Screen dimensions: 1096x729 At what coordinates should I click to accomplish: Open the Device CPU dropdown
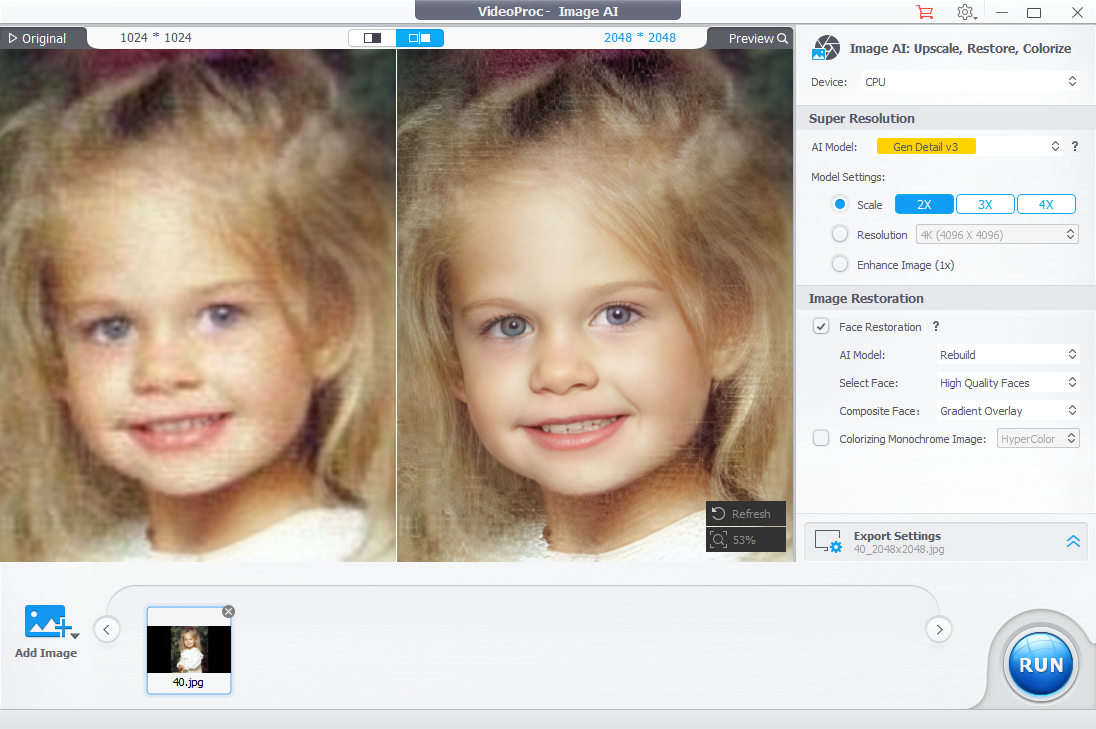970,82
